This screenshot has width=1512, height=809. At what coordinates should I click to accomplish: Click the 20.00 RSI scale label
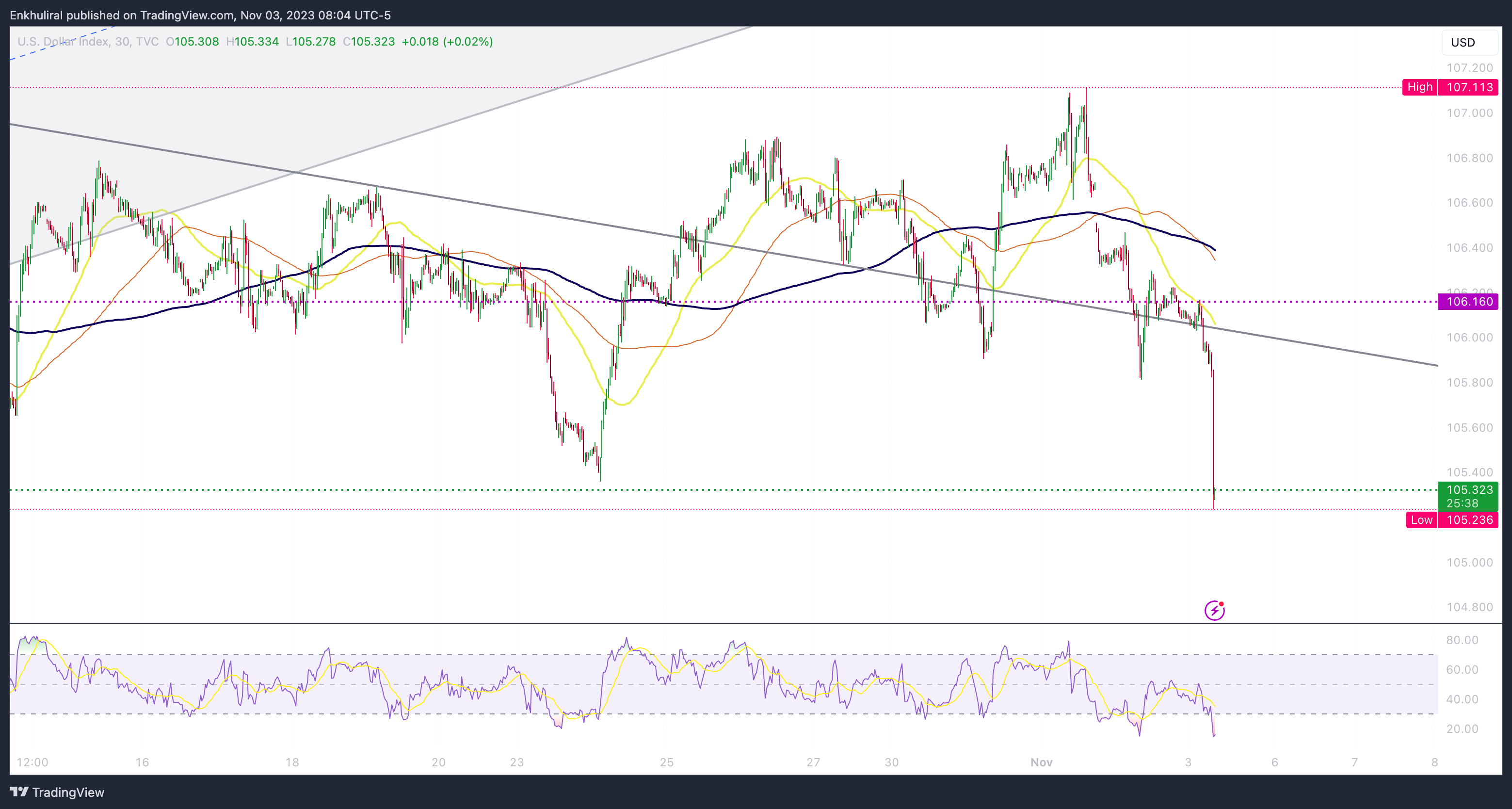[x=1462, y=728]
